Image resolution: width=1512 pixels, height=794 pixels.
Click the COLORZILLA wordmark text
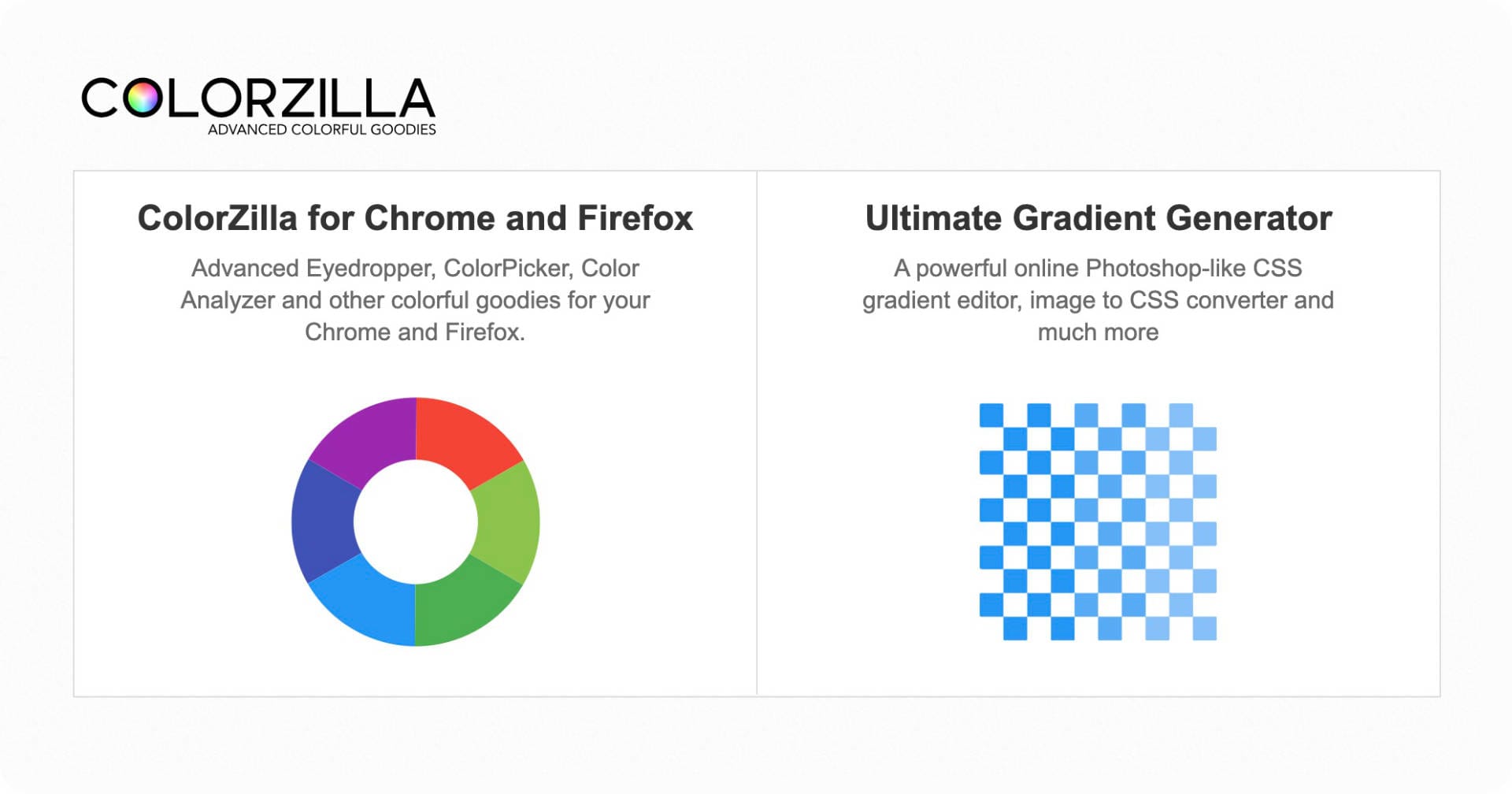click(x=260, y=95)
